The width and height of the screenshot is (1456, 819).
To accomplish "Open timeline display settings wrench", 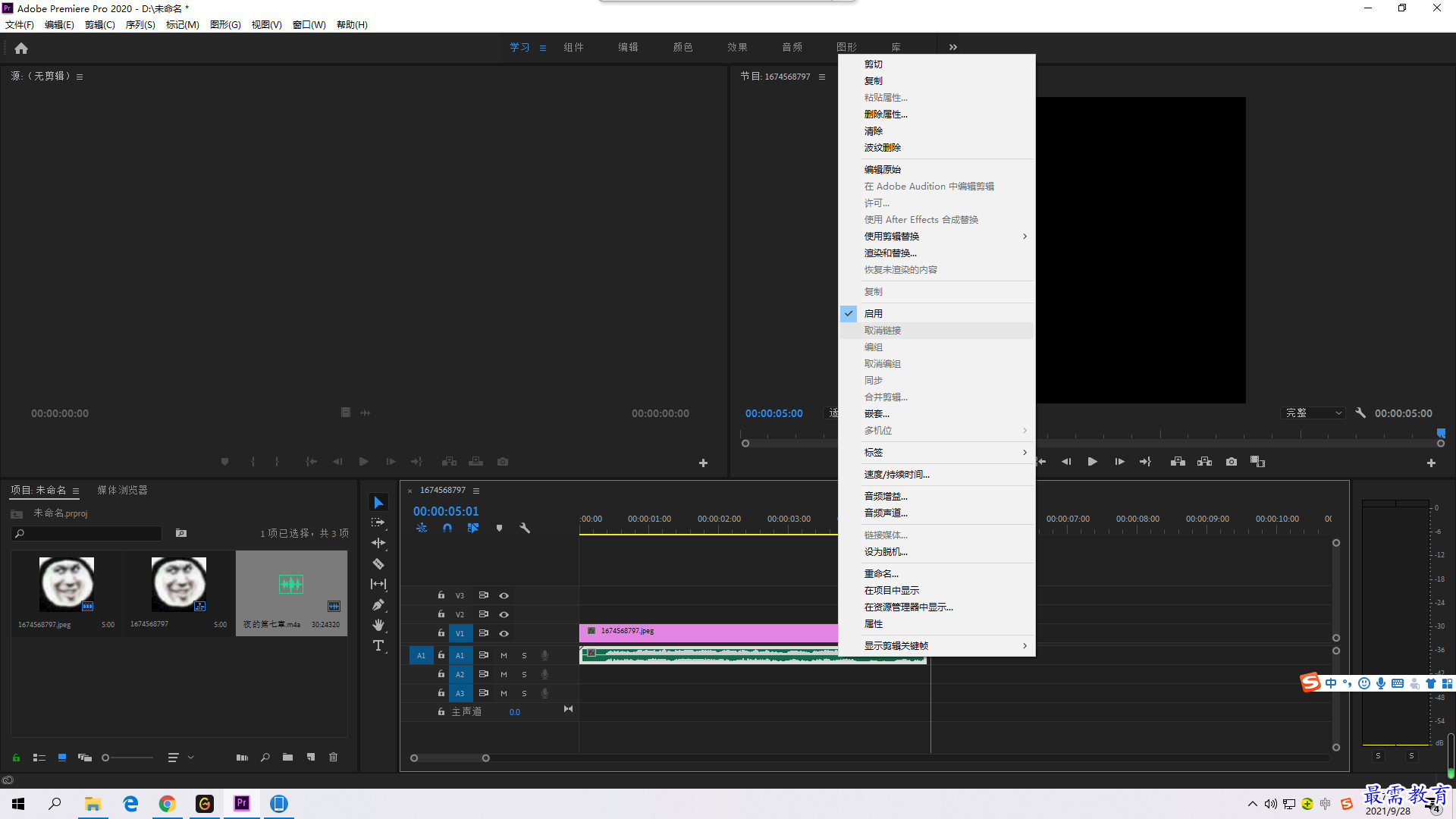I will tap(525, 528).
